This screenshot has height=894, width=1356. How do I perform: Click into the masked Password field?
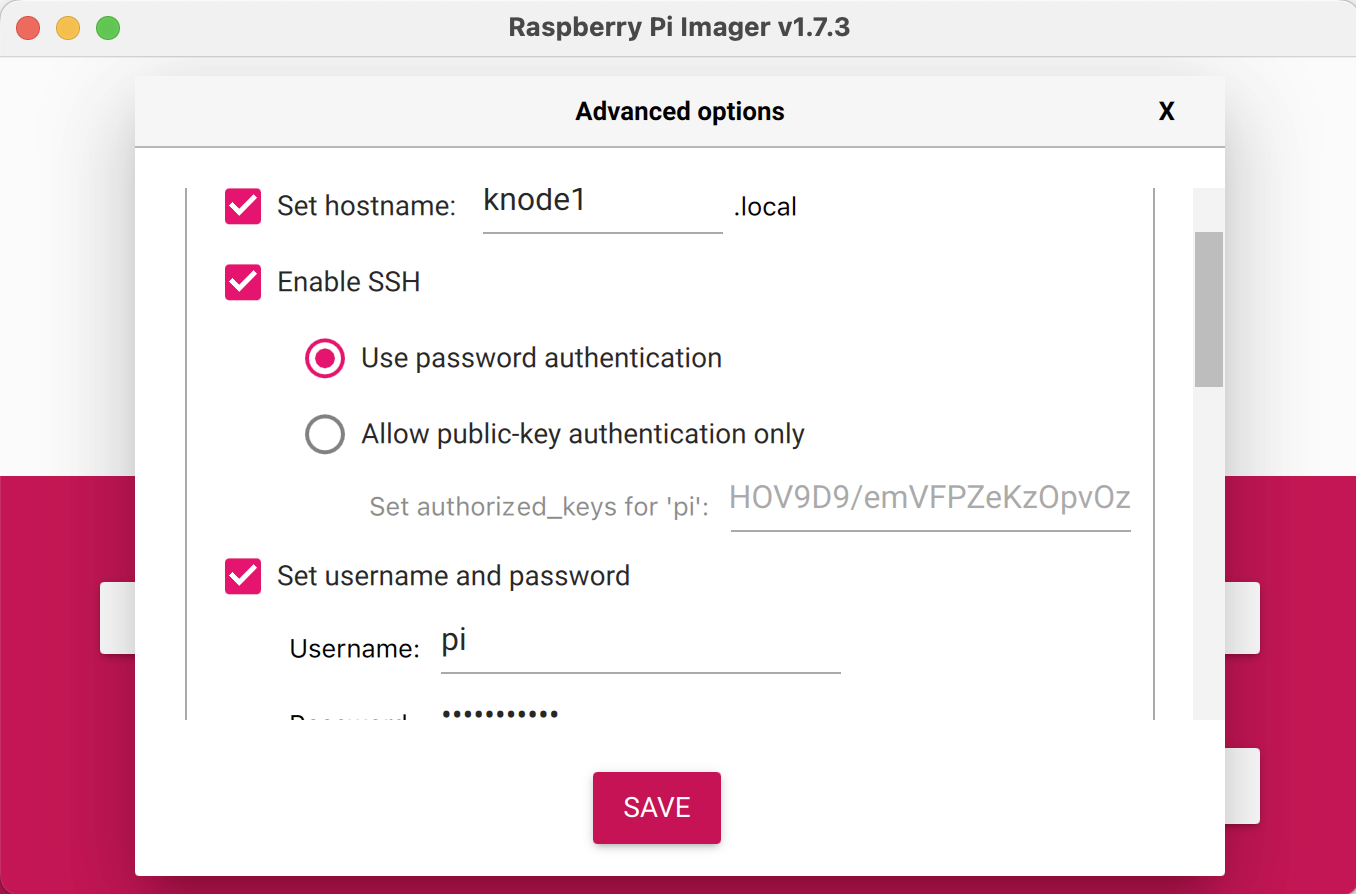(640, 714)
